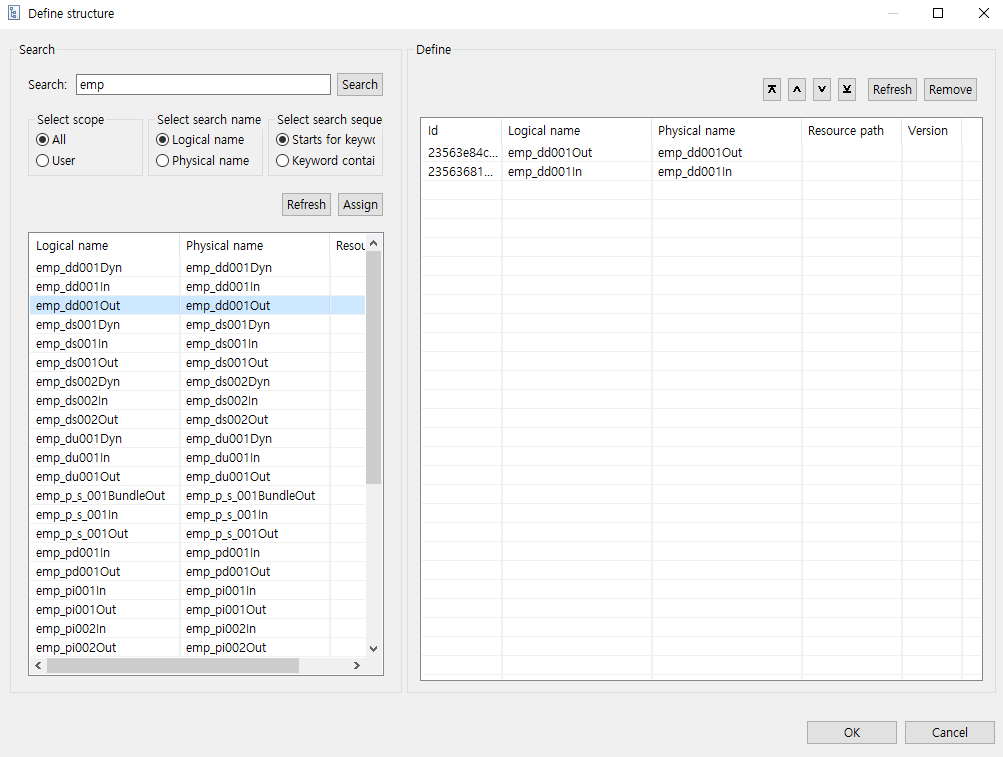Click into the Search text field
The height and width of the screenshot is (757, 1003).
tap(203, 85)
